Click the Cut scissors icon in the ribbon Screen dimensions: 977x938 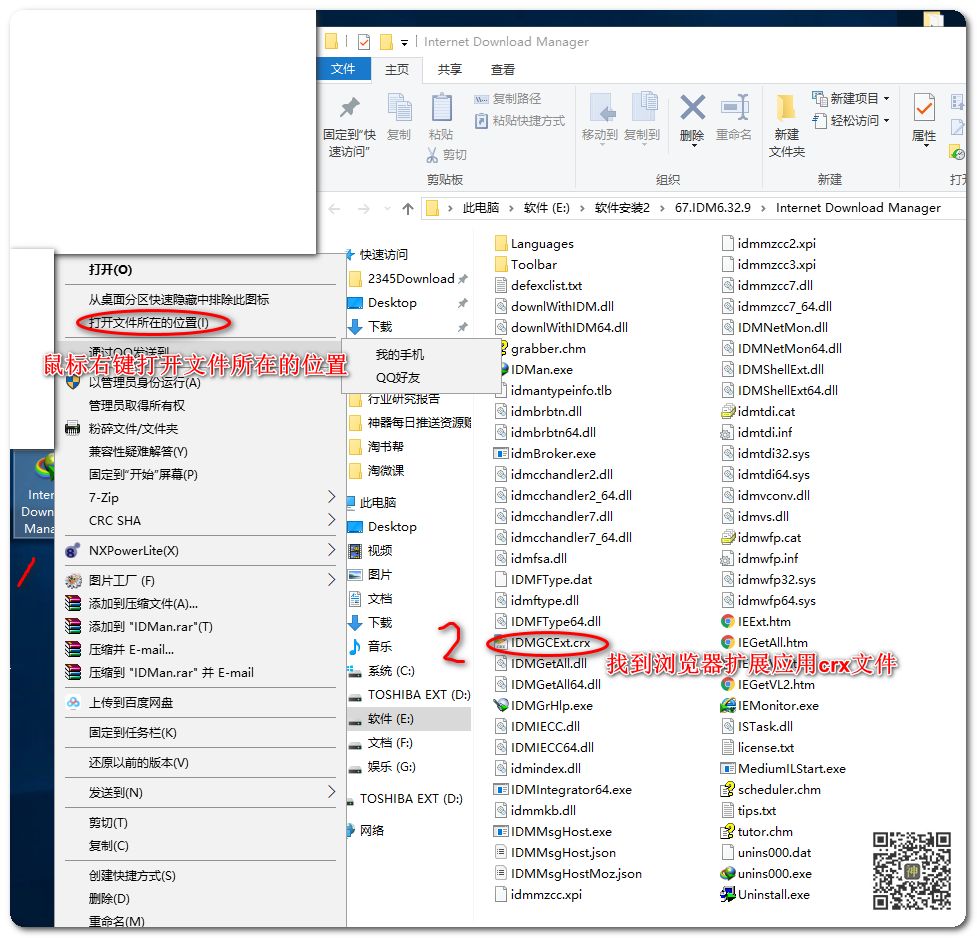pos(432,155)
